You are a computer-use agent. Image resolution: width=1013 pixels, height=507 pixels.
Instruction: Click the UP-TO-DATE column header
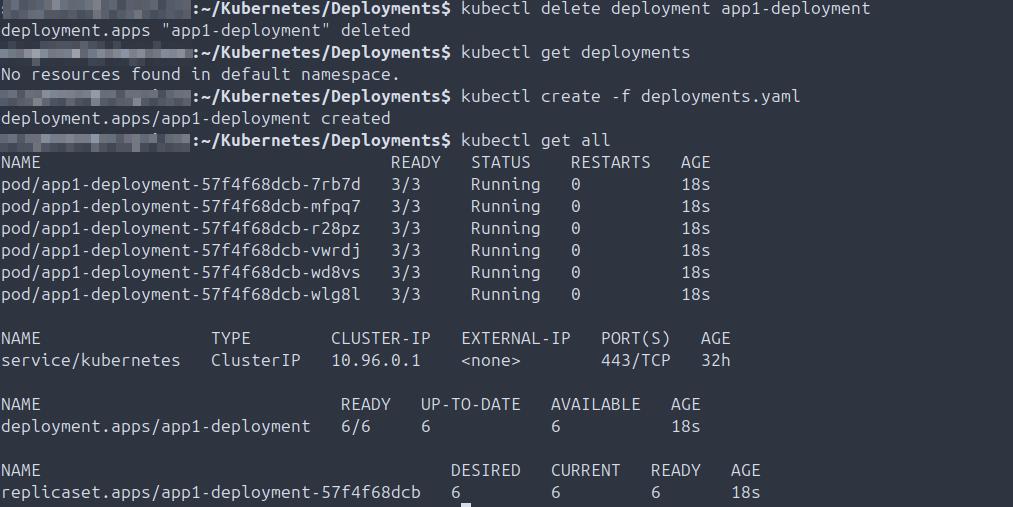click(471, 404)
